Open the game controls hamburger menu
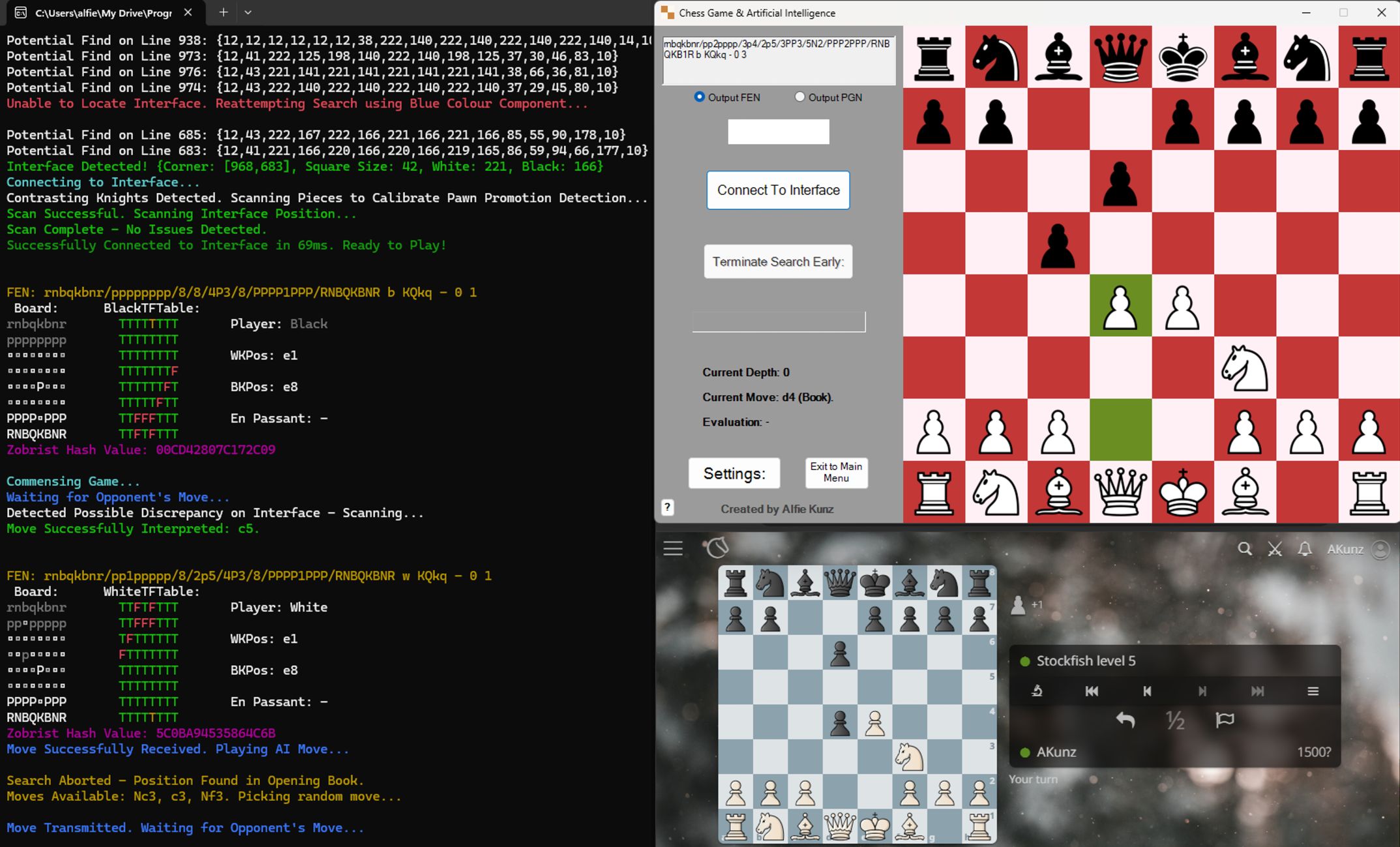Viewport: 1400px width, 847px height. [1313, 691]
